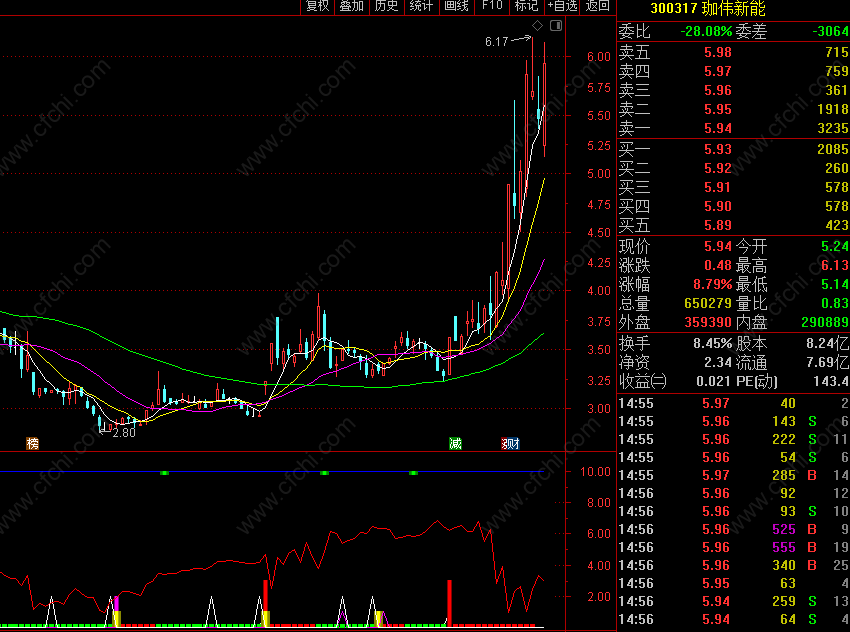This screenshot has width=850, height=632.
Task: Select the 画线 draw line tool
Action: [456, 6]
